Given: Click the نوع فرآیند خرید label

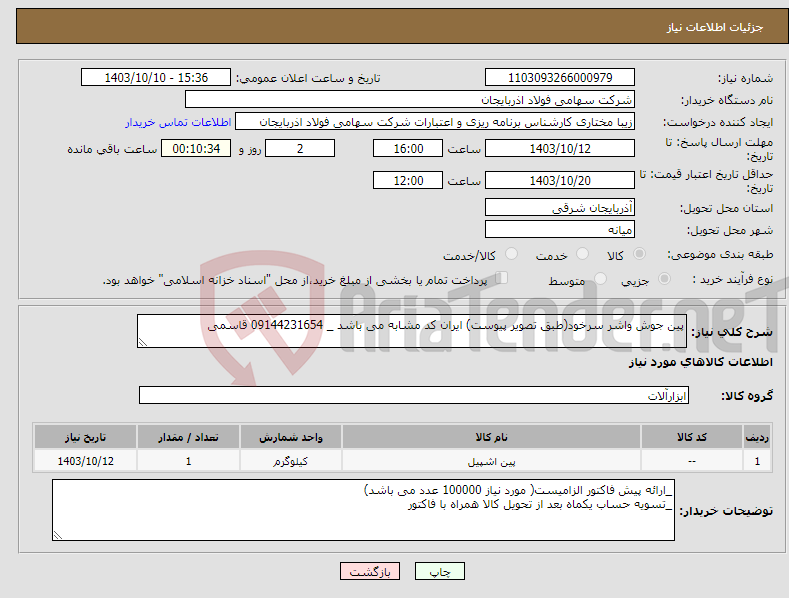Looking at the screenshot, I should [733, 279].
